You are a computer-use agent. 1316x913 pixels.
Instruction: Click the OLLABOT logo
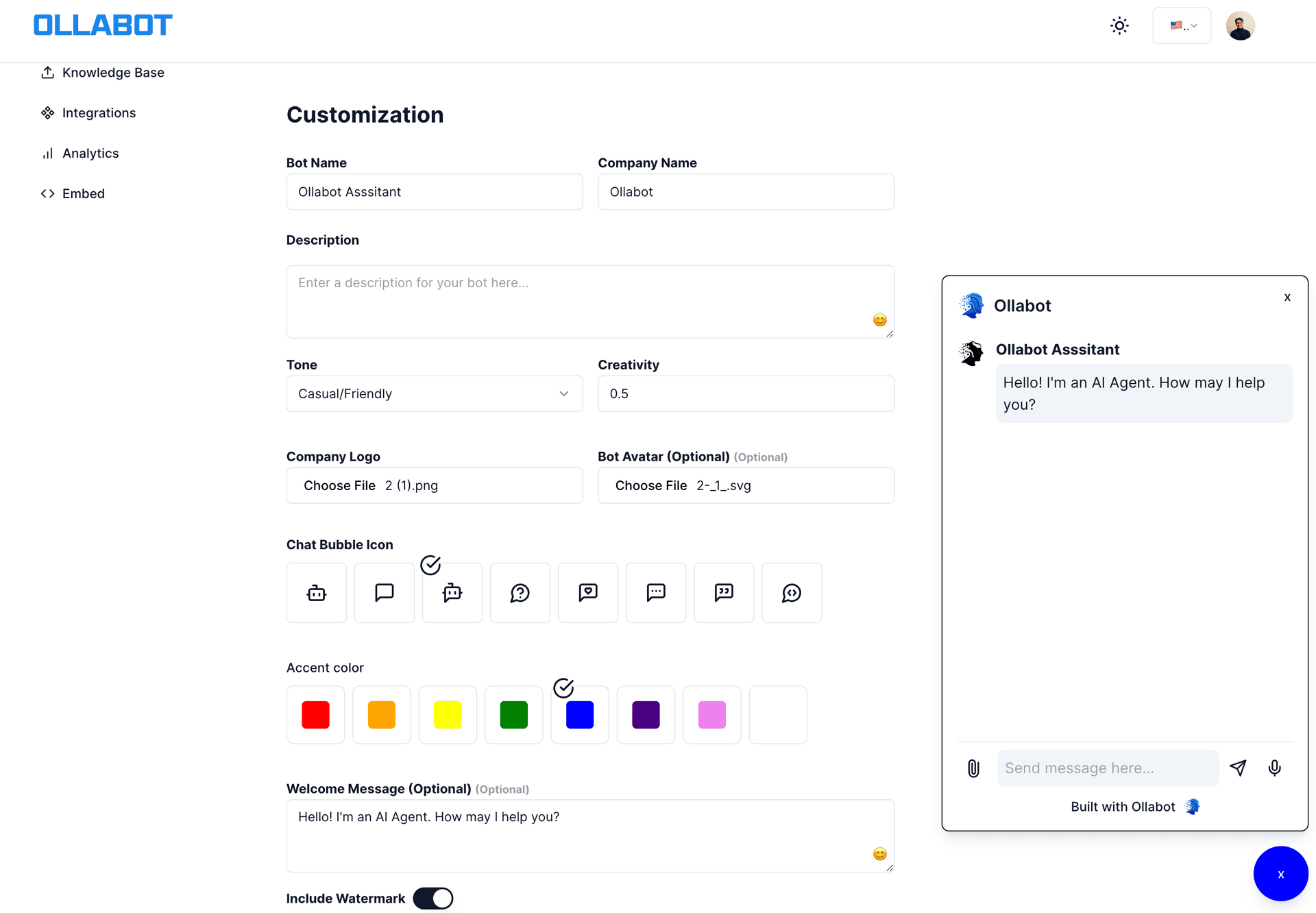coord(103,25)
